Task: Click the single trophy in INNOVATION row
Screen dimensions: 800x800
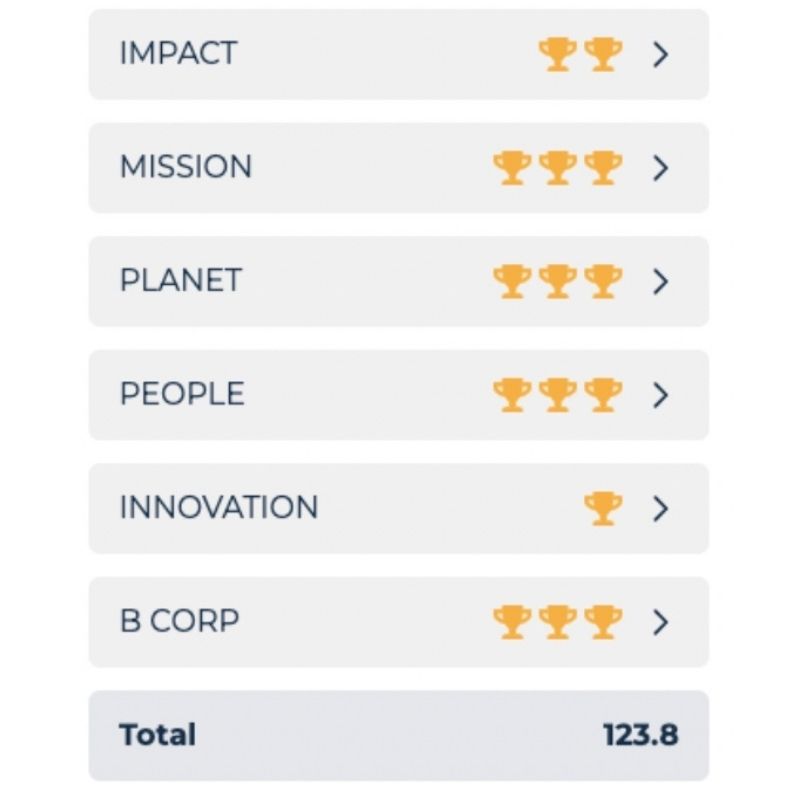Action: click(x=603, y=508)
